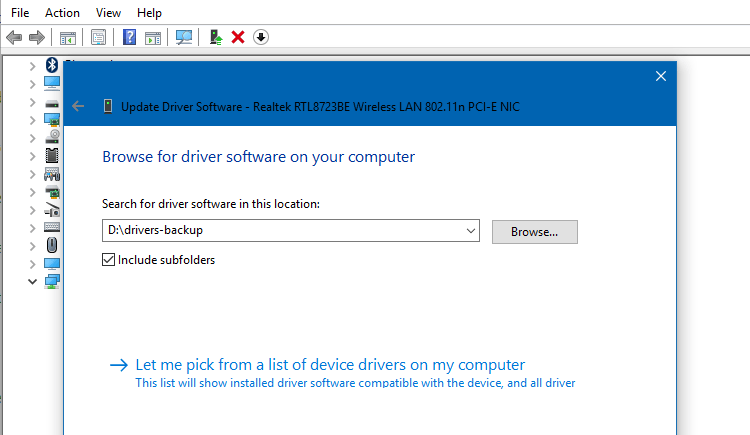
Task: Click the D:\drivers-backup path text field
Action: [280, 231]
